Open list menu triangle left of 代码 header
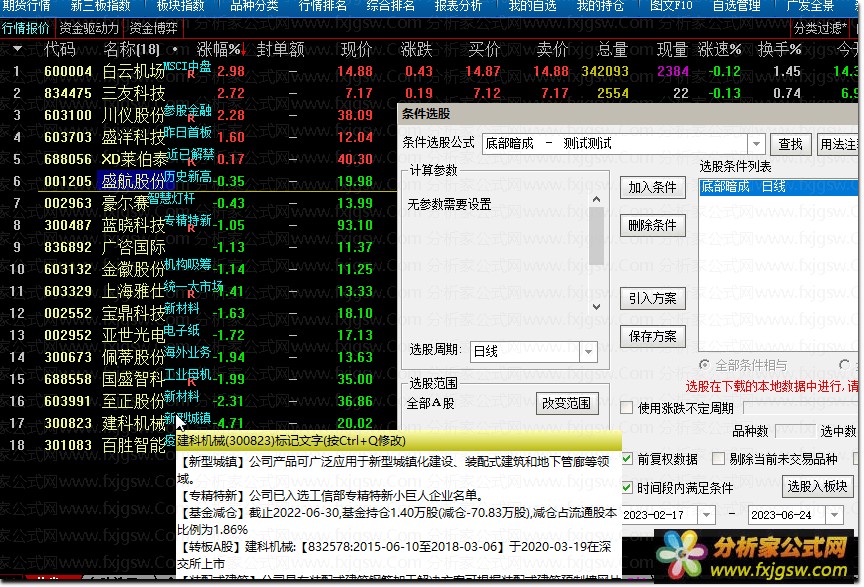The height and width of the screenshot is (587, 864). point(18,49)
